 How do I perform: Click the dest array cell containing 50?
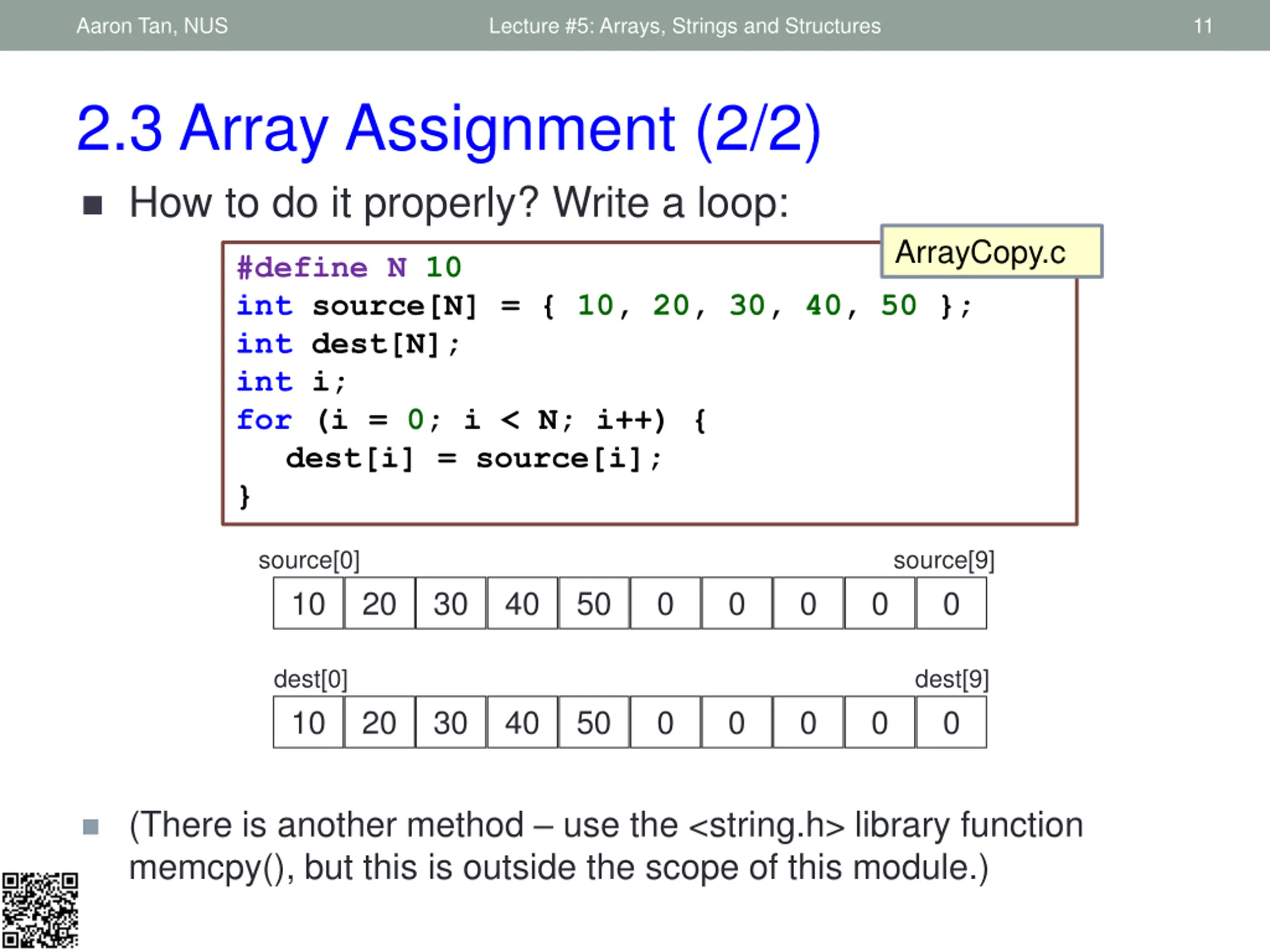(x=594, y=722)
